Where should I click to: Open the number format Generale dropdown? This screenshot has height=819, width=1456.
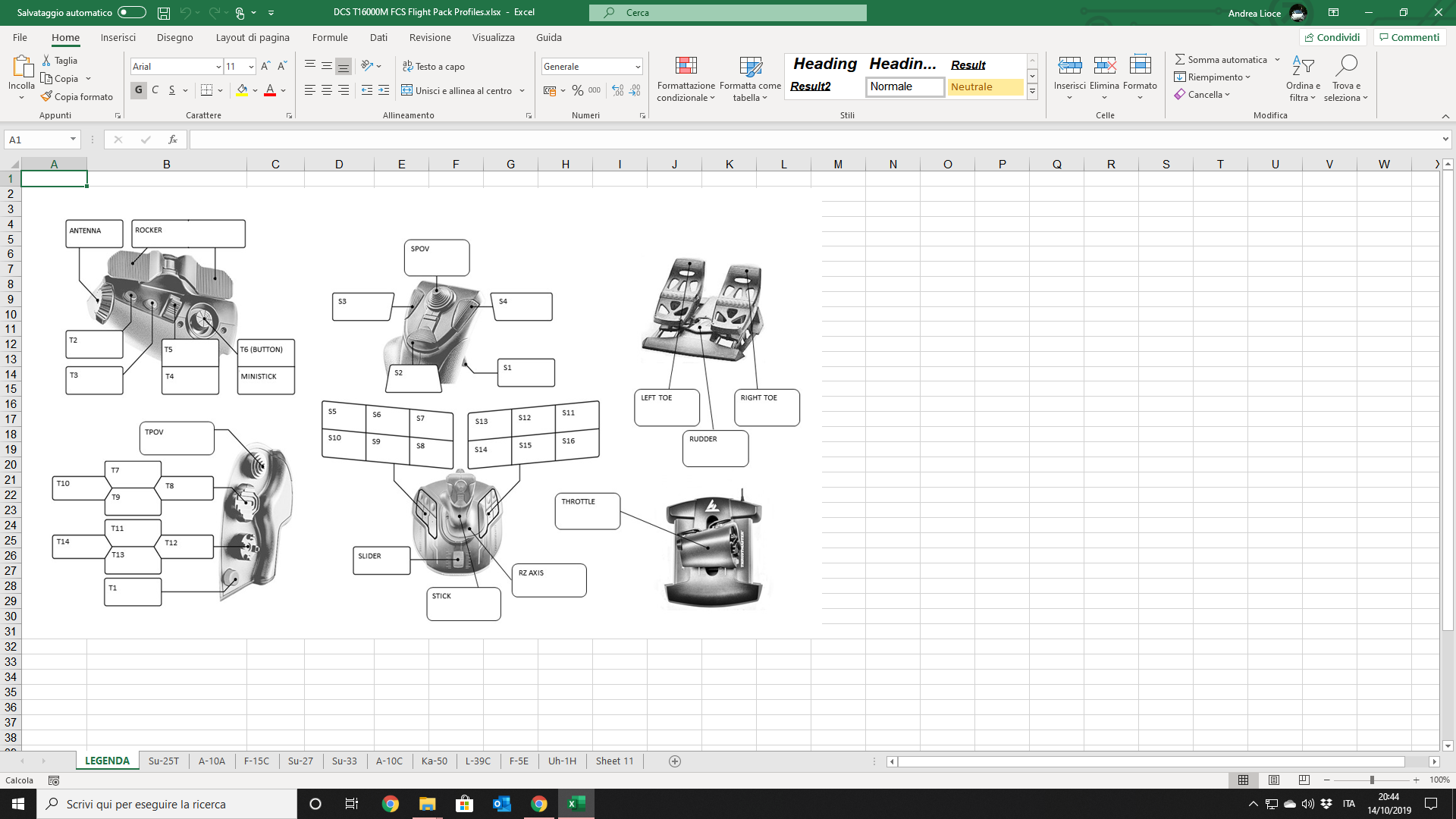(x=637, y=67)
